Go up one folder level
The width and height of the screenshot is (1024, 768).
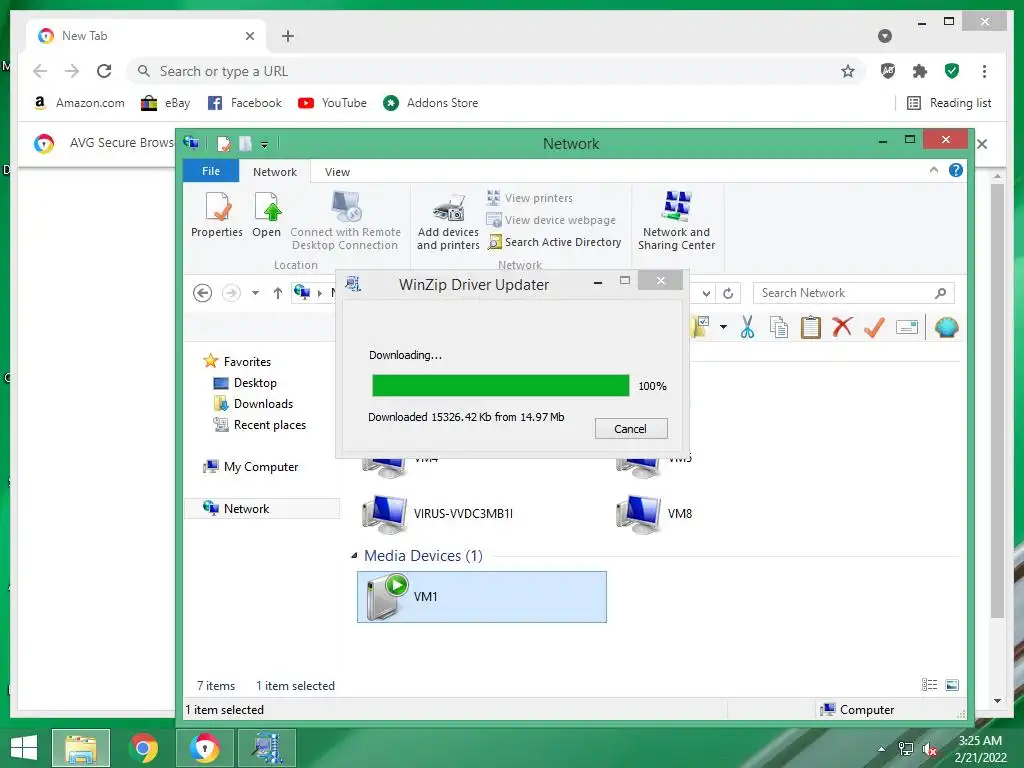[278, 293]
